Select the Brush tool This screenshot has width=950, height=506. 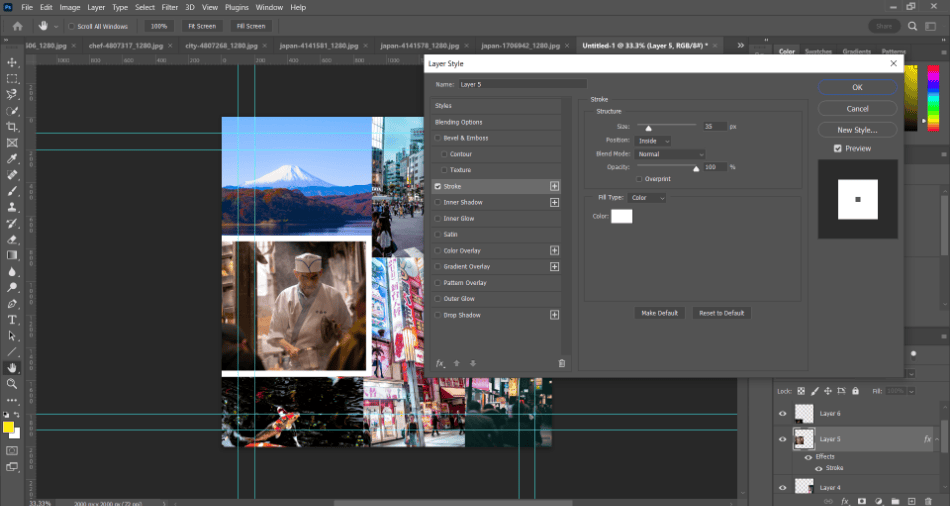point(12,191)
